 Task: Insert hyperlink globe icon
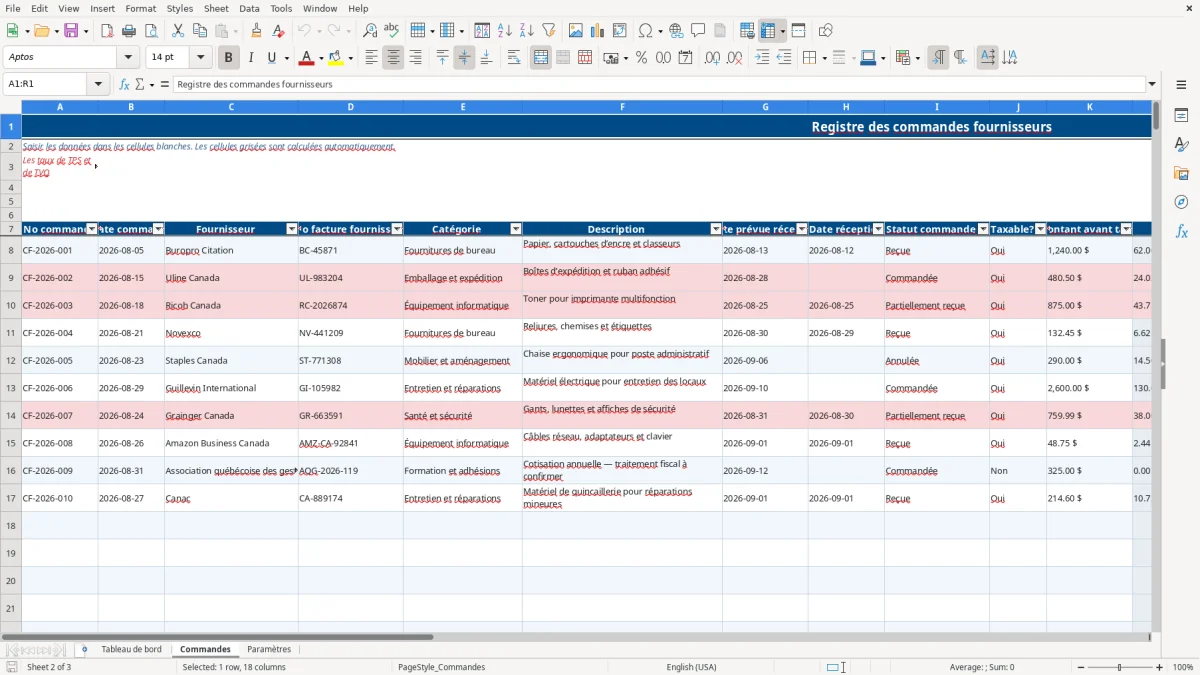tap(676, 31)
